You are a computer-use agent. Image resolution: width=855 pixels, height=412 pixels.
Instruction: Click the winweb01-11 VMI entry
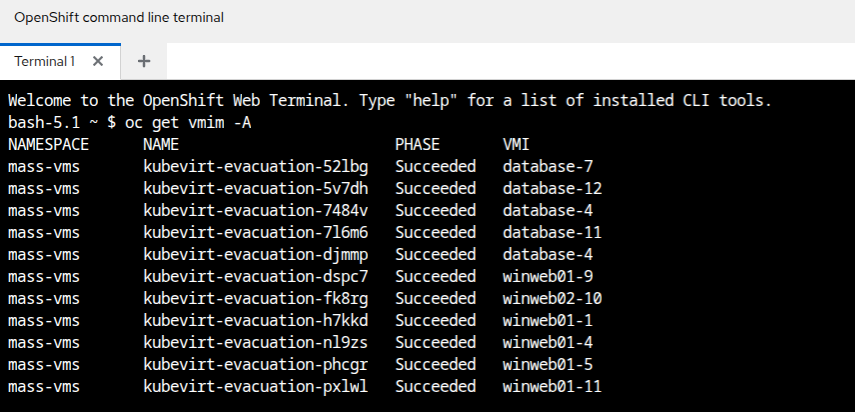click(x=552, y=386)
